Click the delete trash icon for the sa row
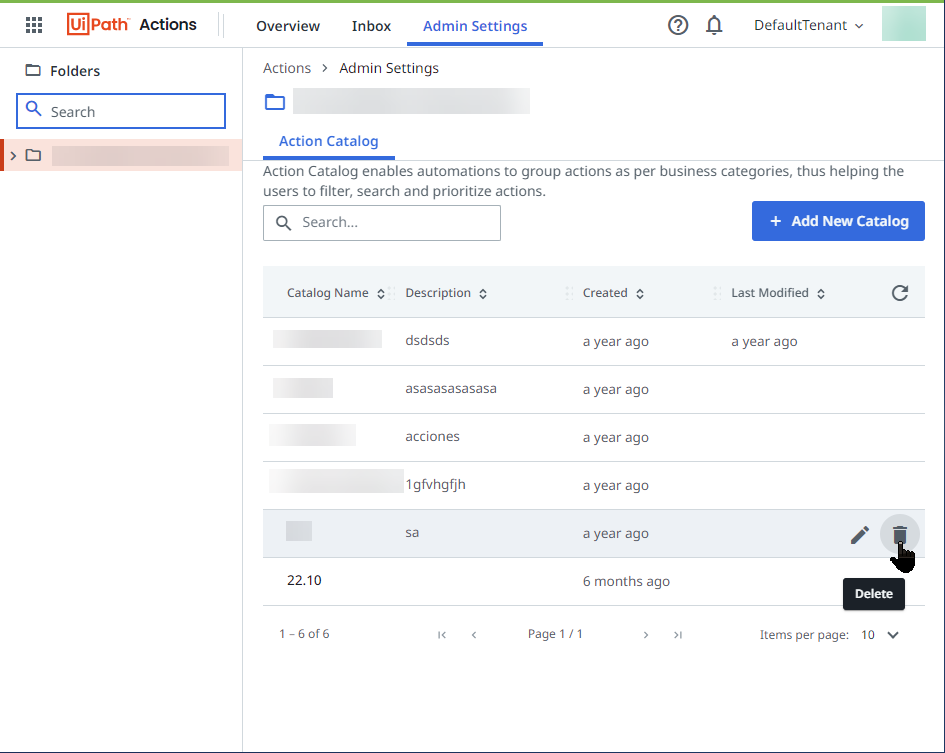Viewport: 945px width, 753px height. coord(899,534)
